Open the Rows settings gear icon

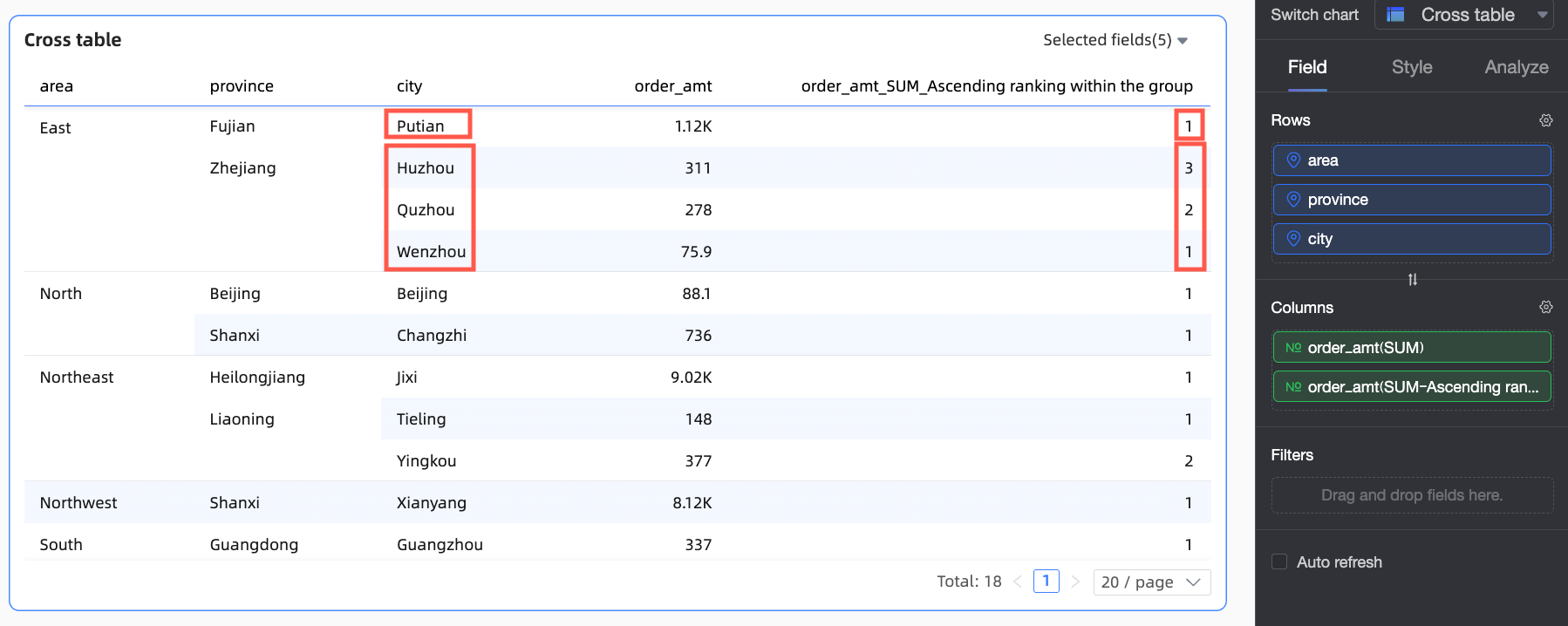[1545, 120]
